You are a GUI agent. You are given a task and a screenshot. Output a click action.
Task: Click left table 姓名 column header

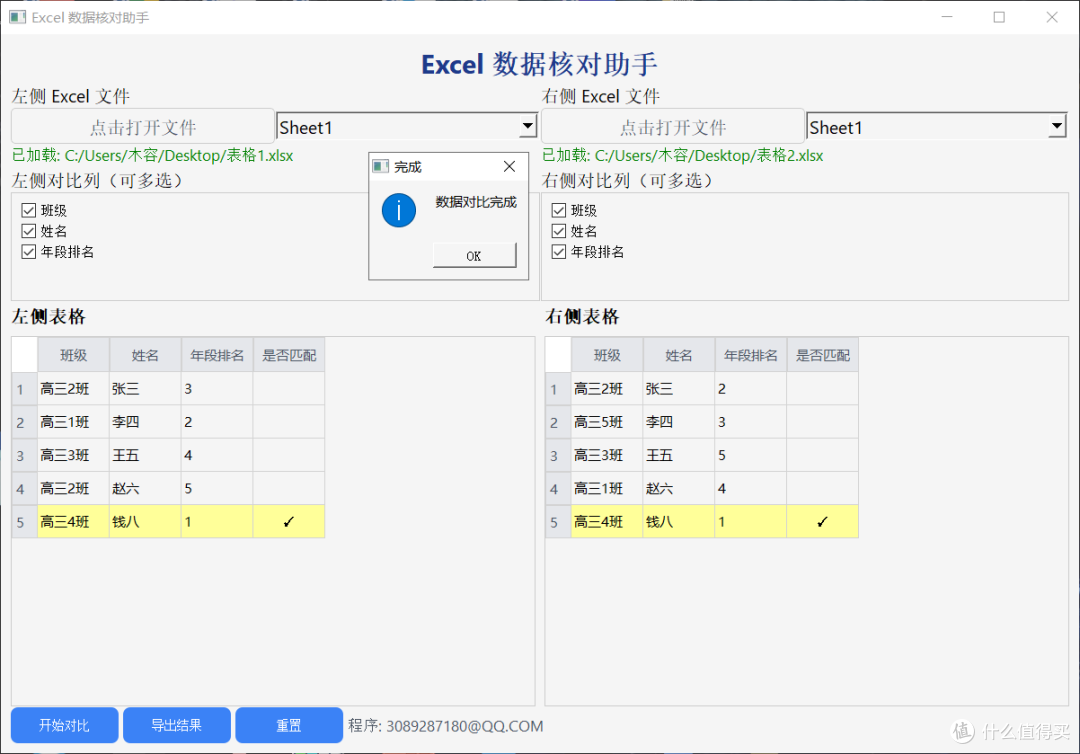(x=145, y=355)
